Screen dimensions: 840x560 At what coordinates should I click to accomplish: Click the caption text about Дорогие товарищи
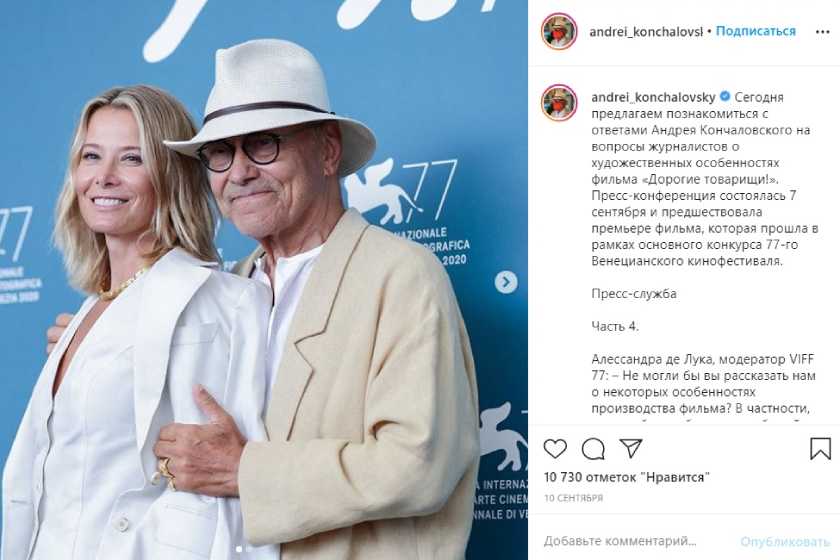click(704, 179)
